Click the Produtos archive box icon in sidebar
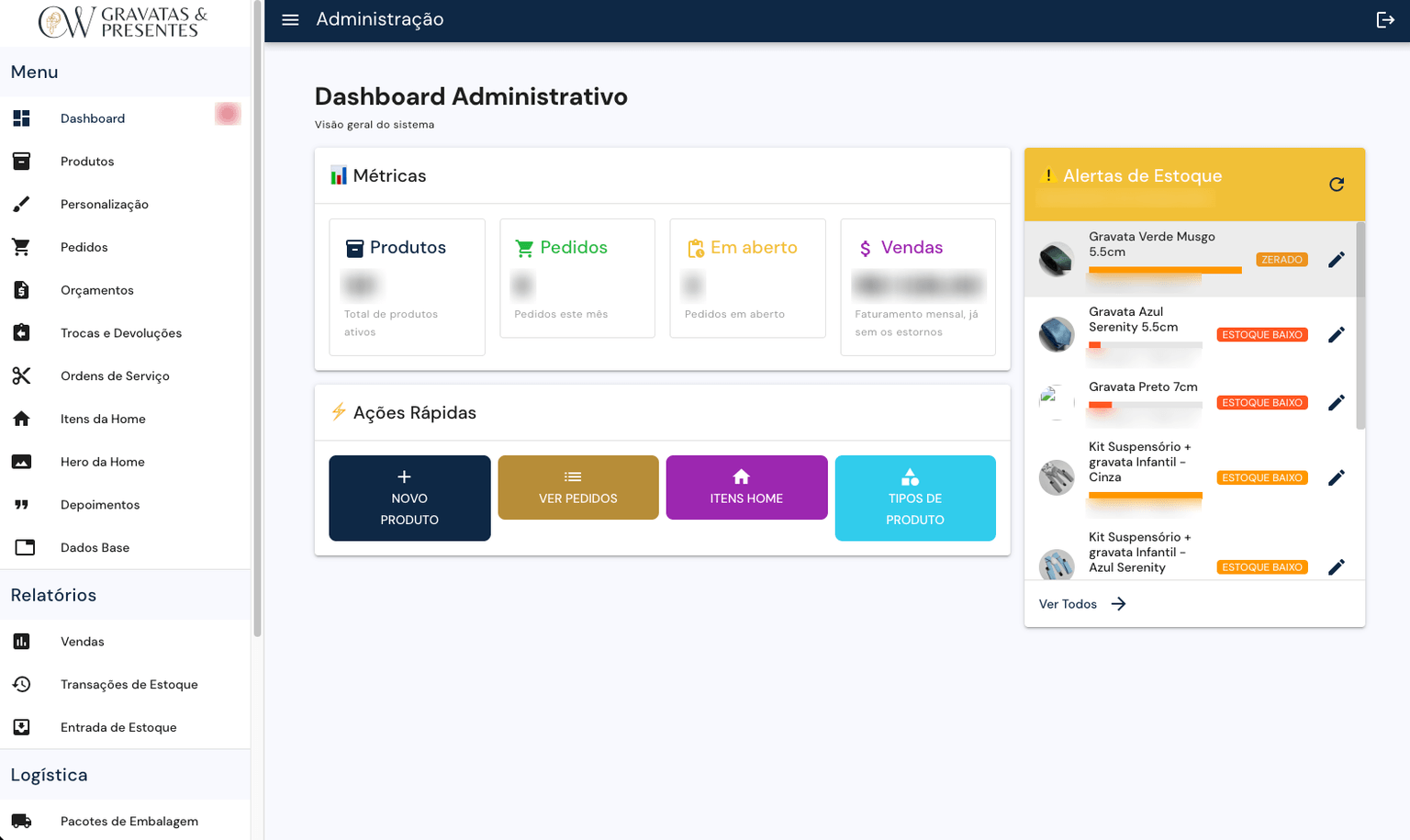This screenshot has height=840, width=1410. pyautogui.click(x=21, y=162)
